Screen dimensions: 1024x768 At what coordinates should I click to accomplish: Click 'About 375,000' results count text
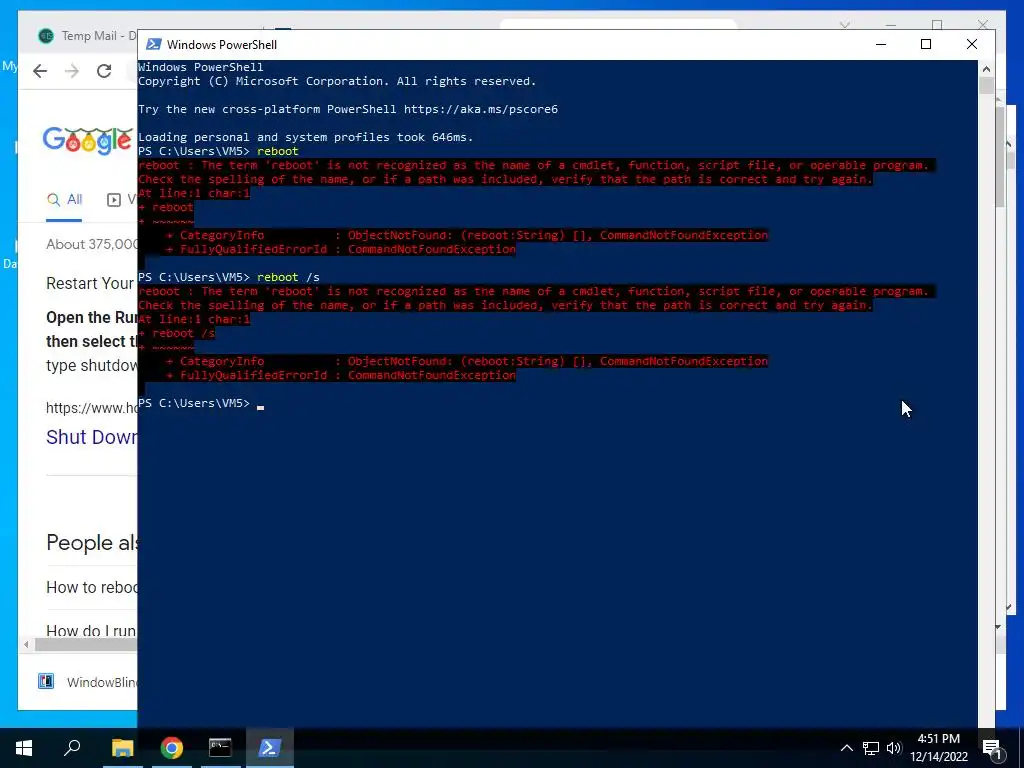(x=91, y=244)
